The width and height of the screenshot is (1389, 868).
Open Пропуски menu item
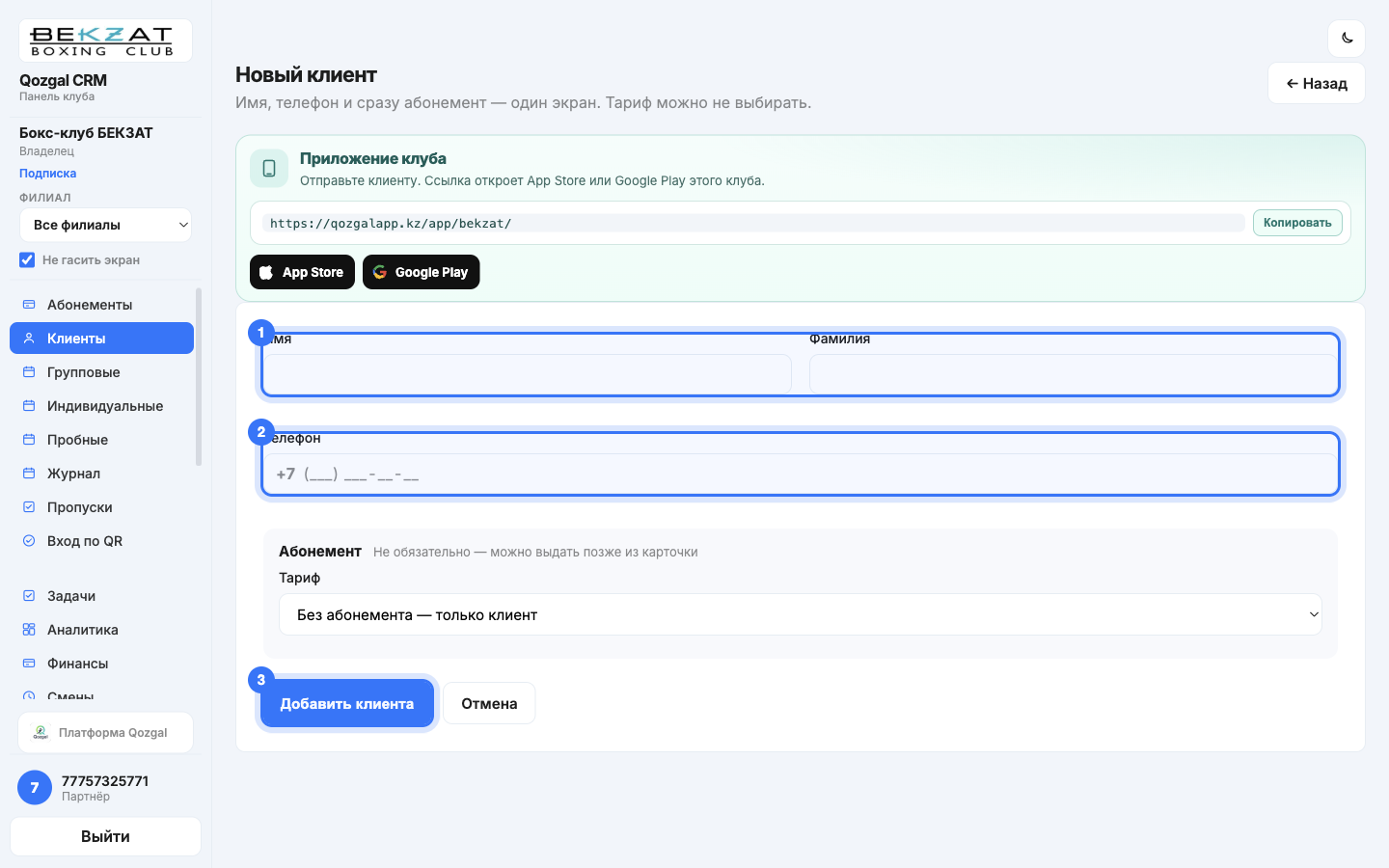101,507
